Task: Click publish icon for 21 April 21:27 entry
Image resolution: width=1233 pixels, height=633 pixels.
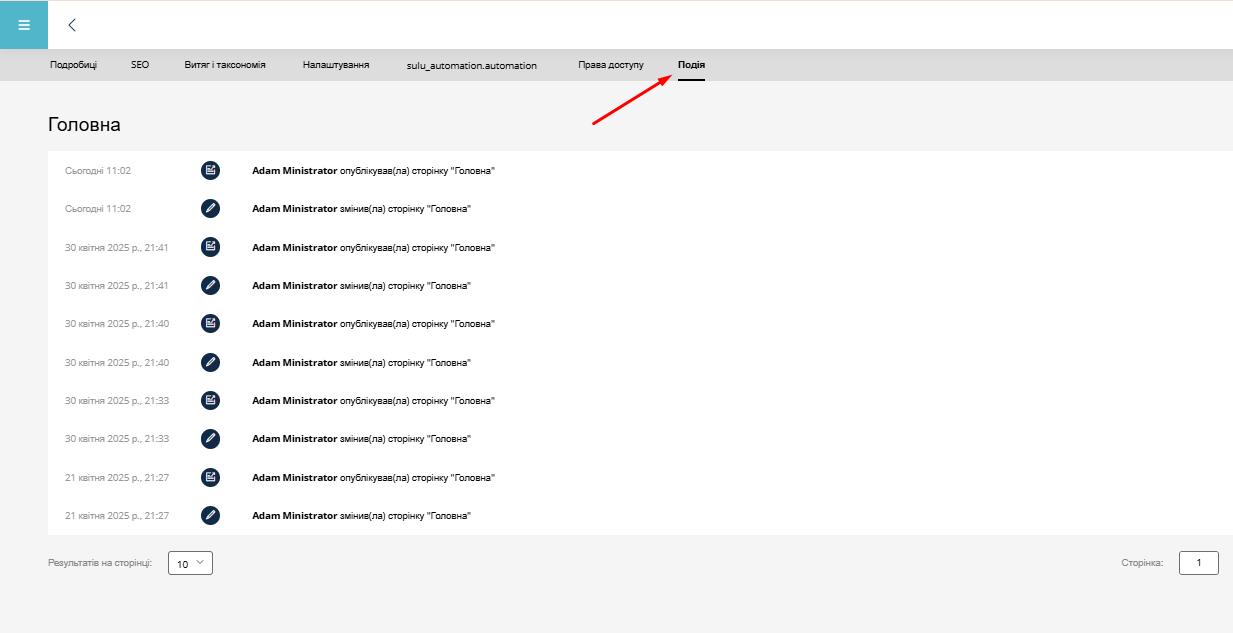Action: pos(210,478)
